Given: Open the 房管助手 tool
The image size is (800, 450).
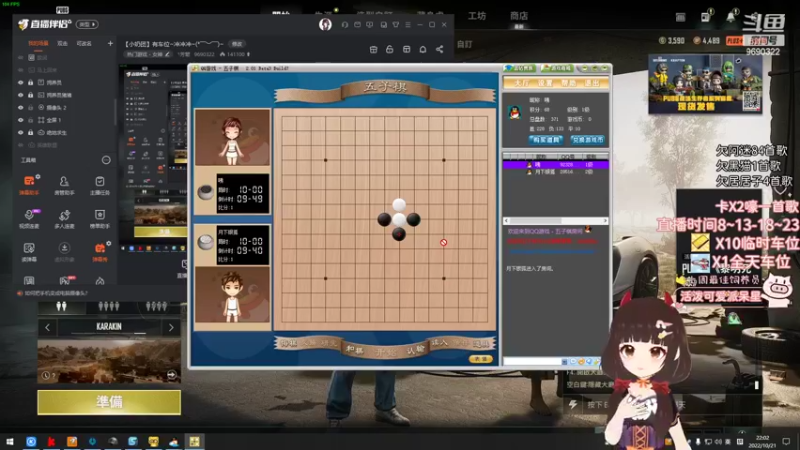Looking at the screenshot, I should tap(64, 185).
